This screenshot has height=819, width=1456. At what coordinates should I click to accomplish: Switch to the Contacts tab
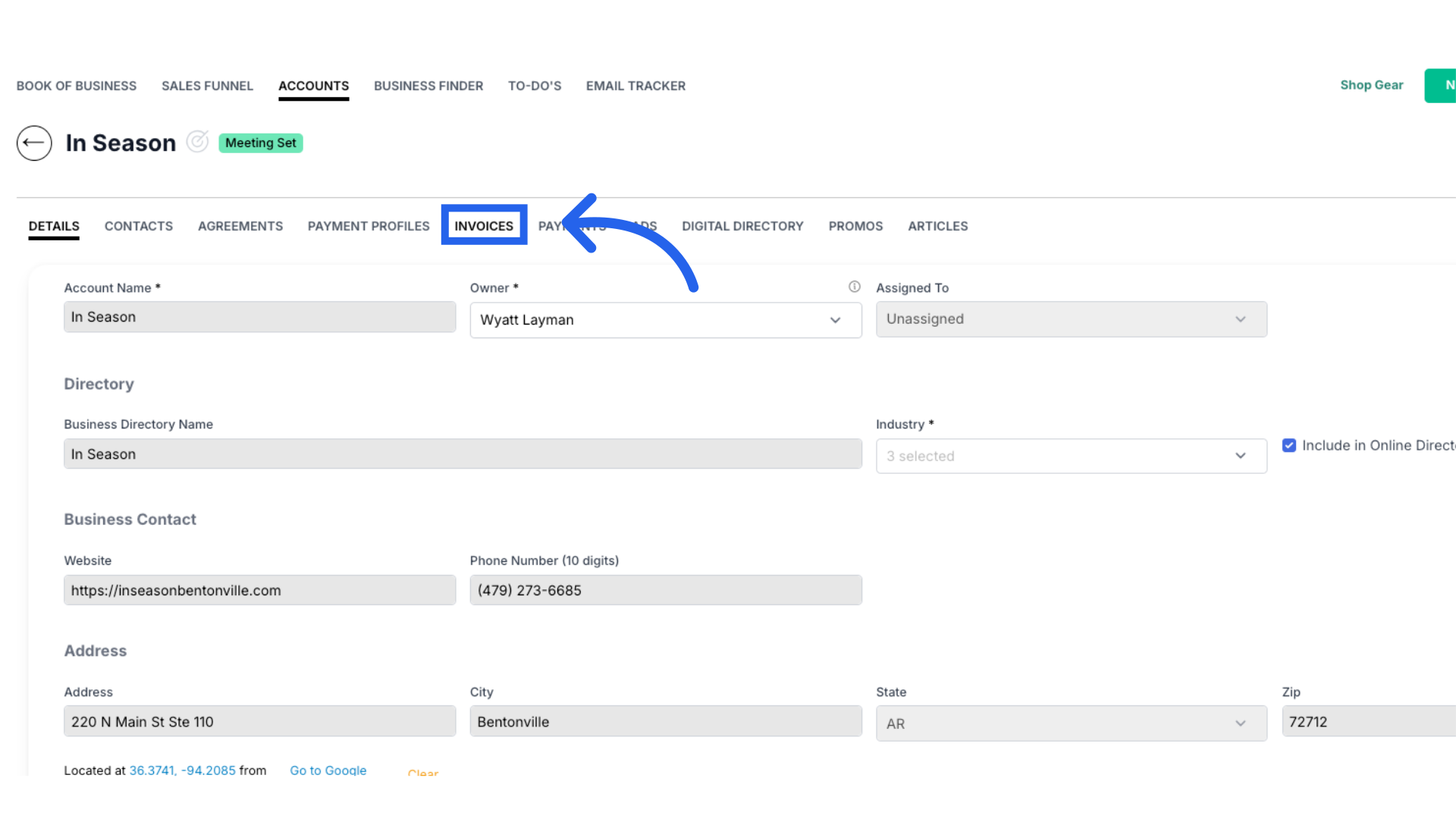tap(139, 226)
